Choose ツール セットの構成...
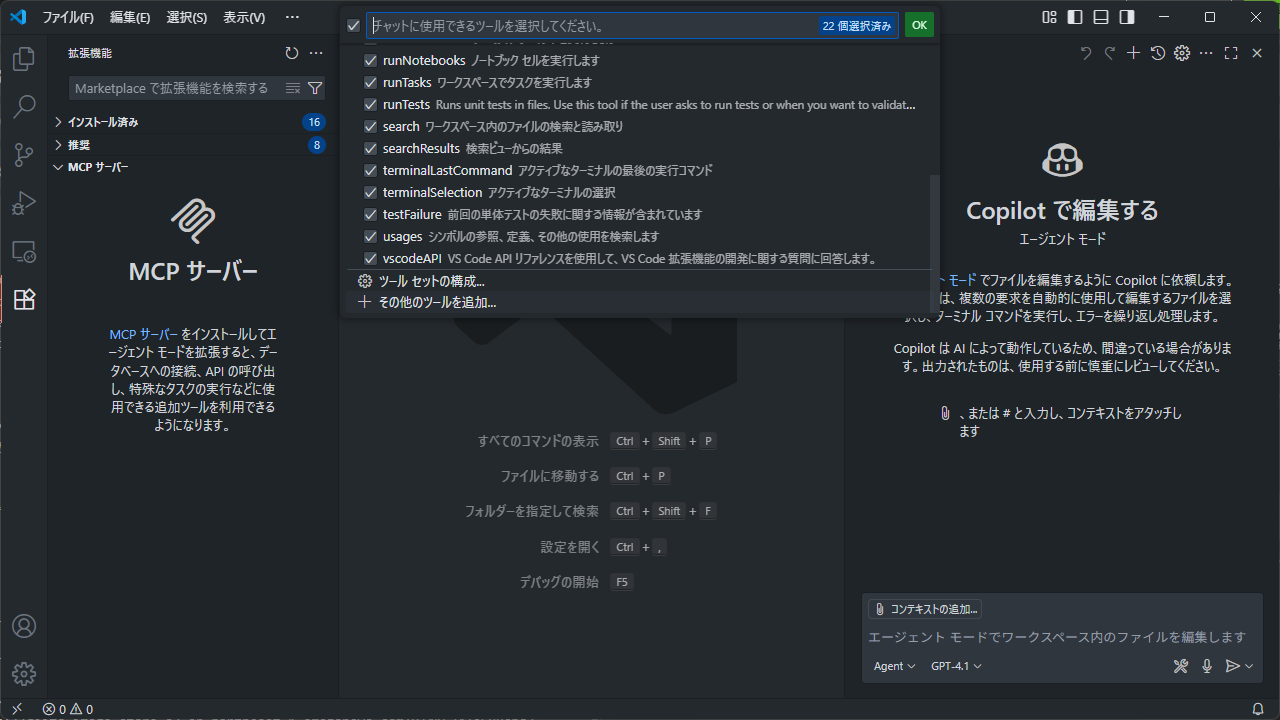Screen dimensions: 1280x720 [640, 281]
